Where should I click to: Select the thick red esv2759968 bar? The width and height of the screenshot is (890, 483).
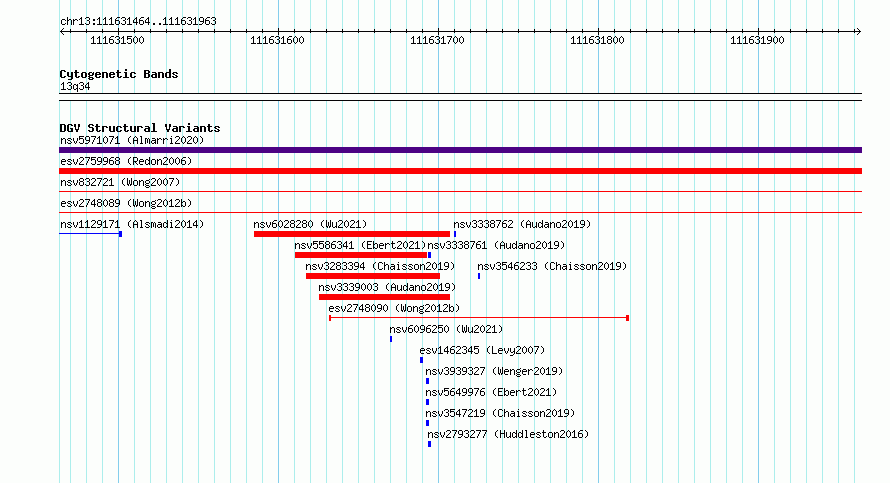point(460,171)
